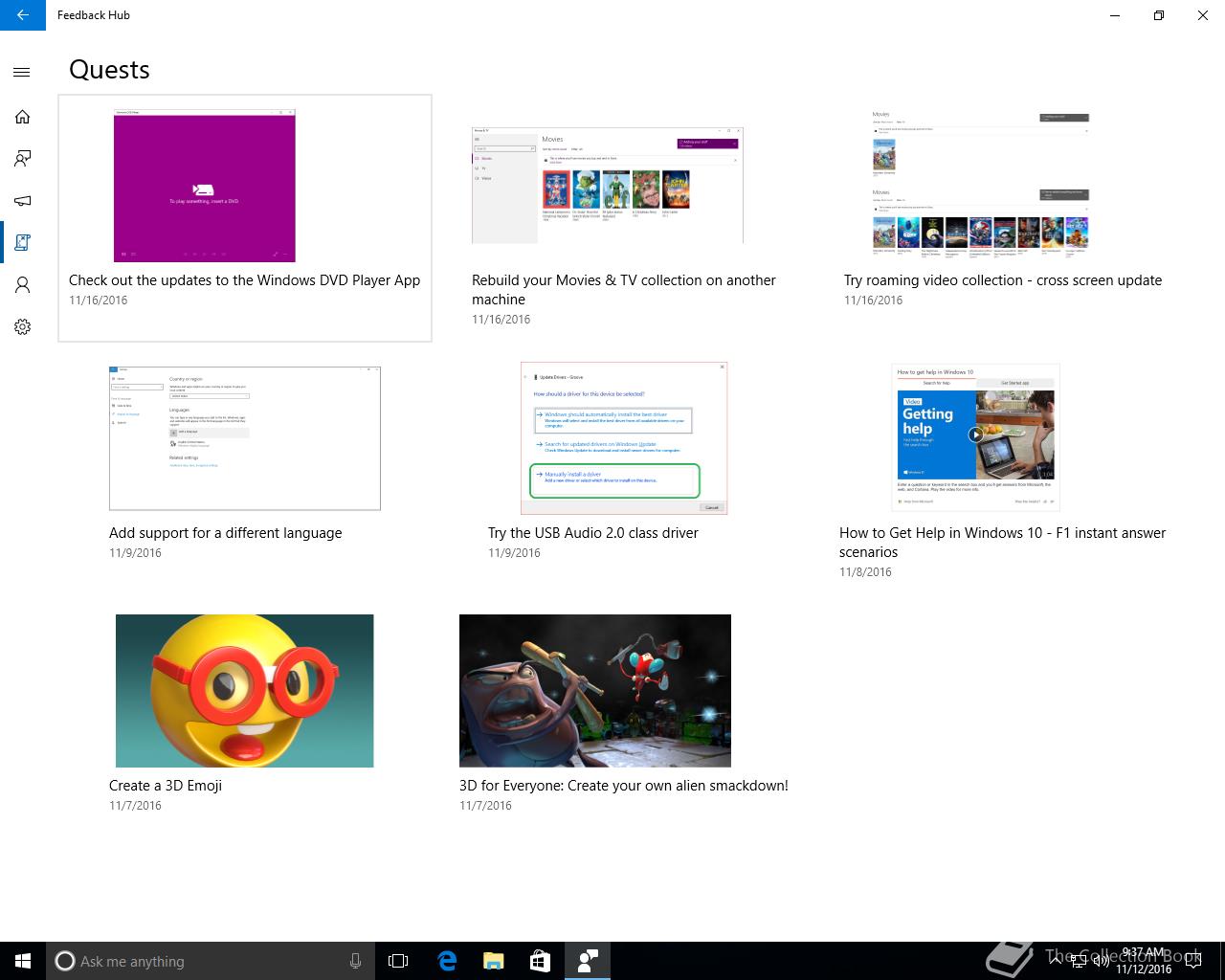Click 'Try roaming video collection' title
The width and height of the screenshot is (1225, 980).
point(1003,280)
